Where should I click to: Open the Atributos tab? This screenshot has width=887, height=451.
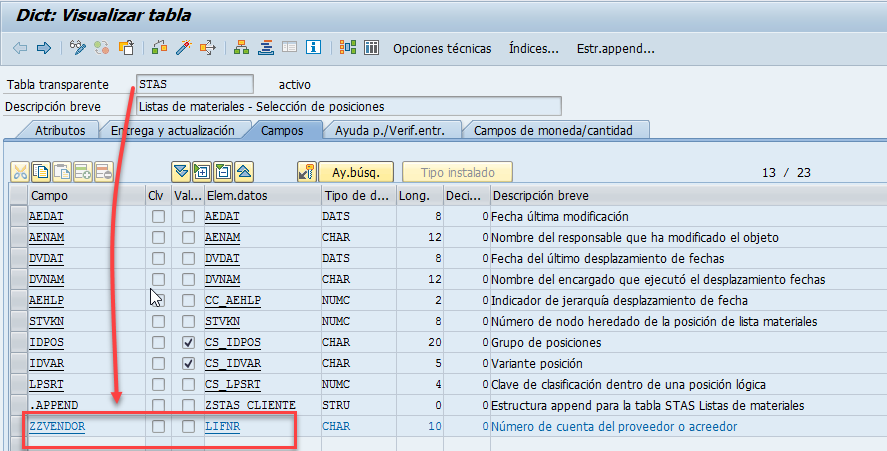[60, 130]
